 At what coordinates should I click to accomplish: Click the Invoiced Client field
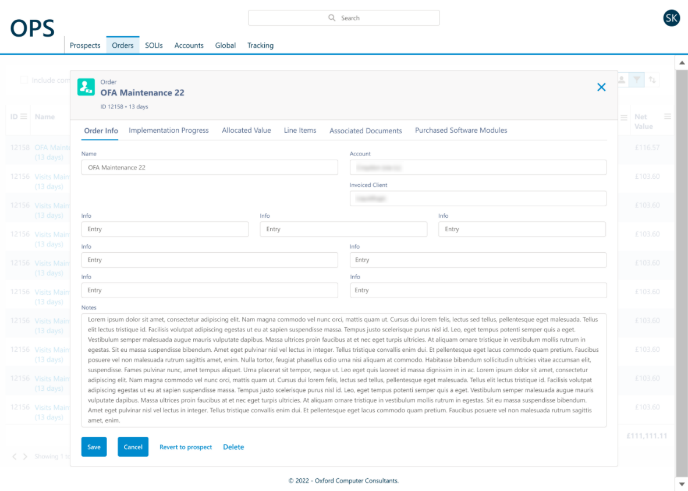coord(478,198)
